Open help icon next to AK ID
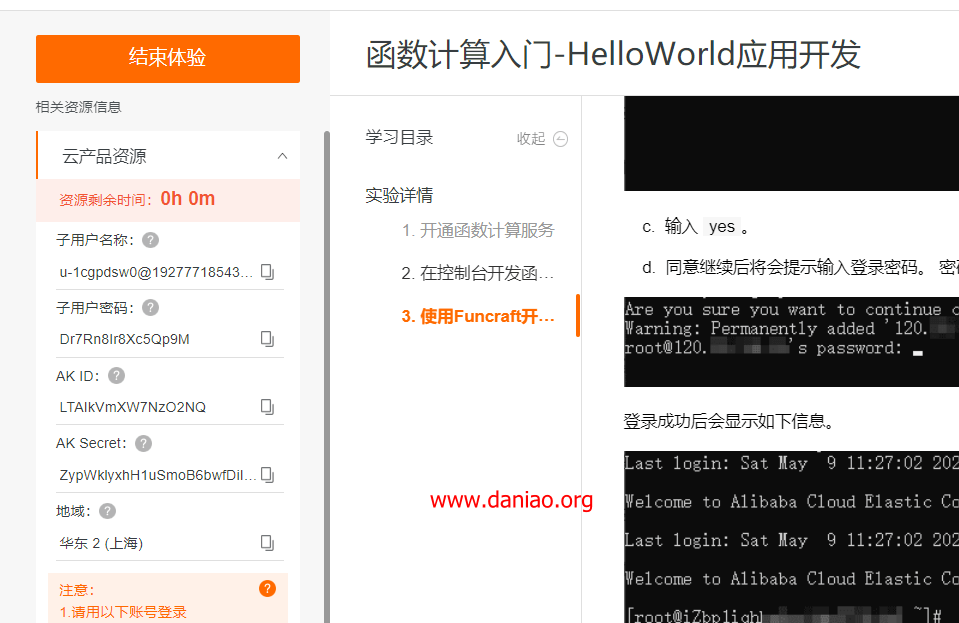Image resolution: width=959 pixels, height=623 pixels. tap(116, 375)
